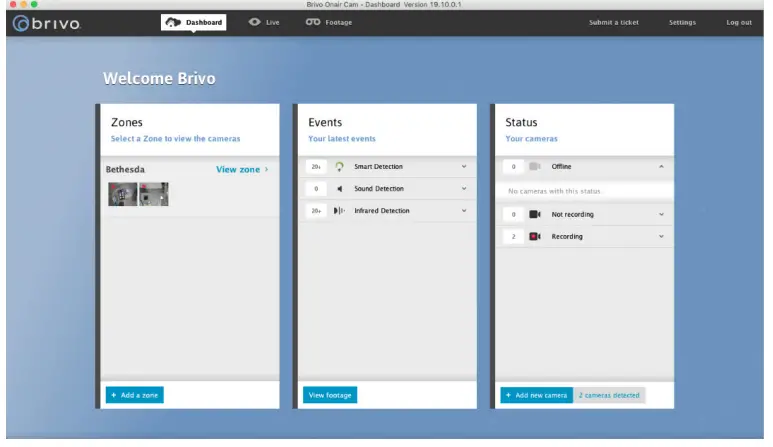The image size is (773, 447).
Task: Click the 2 cameras detected label
Action: coord(609,395)
